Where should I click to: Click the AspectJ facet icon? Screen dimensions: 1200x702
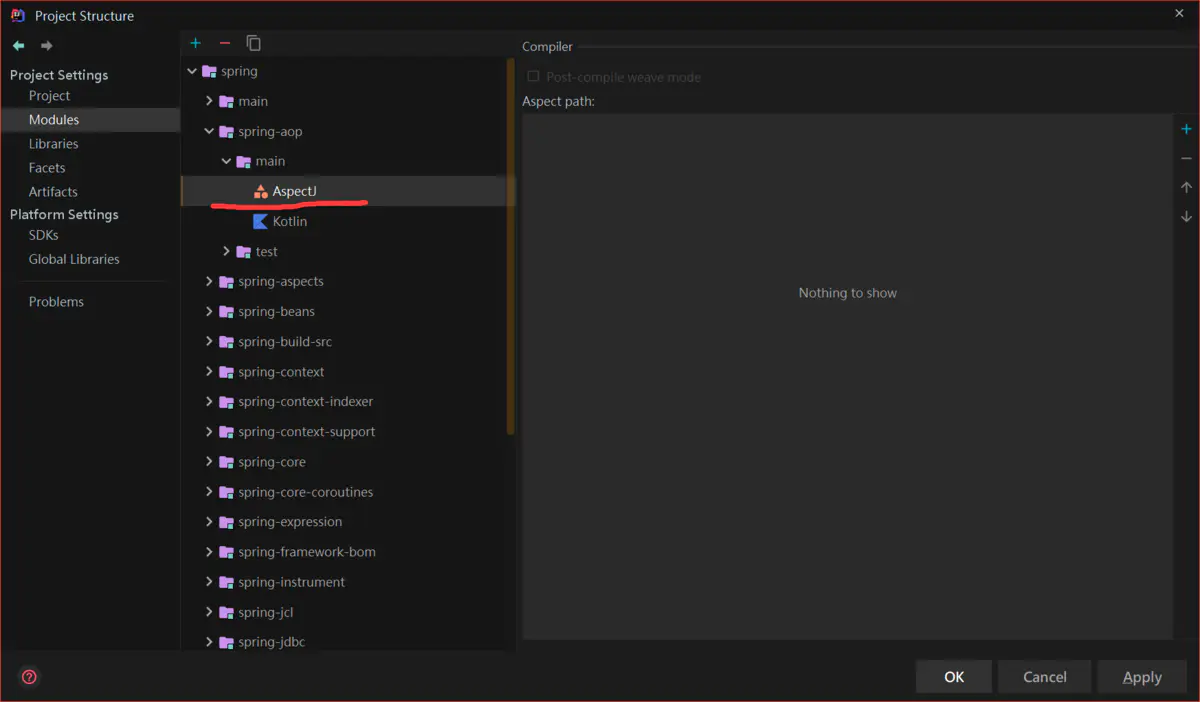click(x=260, y=191)
